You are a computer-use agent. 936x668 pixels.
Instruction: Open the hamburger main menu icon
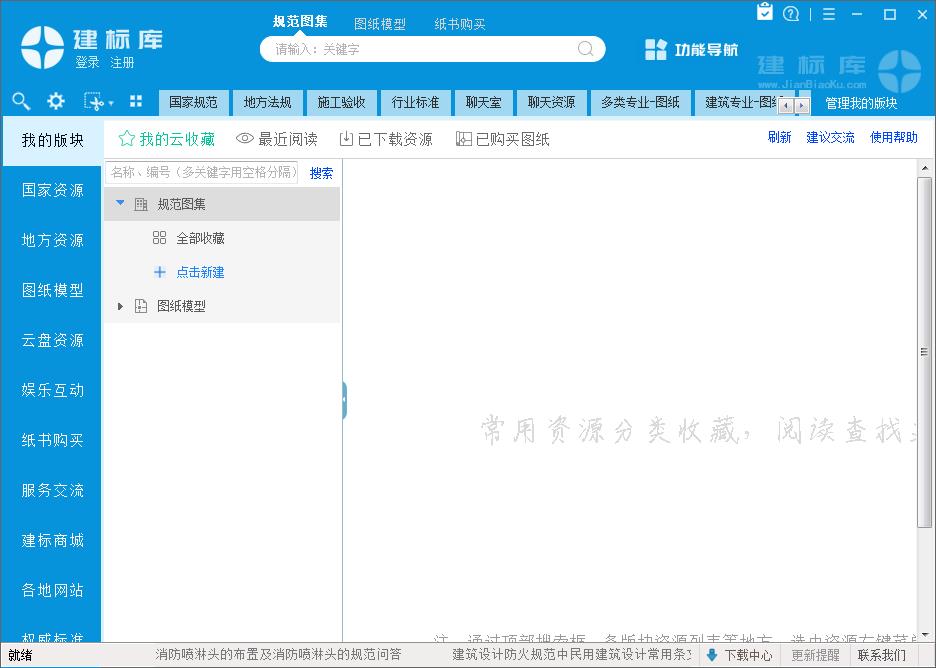point(829,14)
